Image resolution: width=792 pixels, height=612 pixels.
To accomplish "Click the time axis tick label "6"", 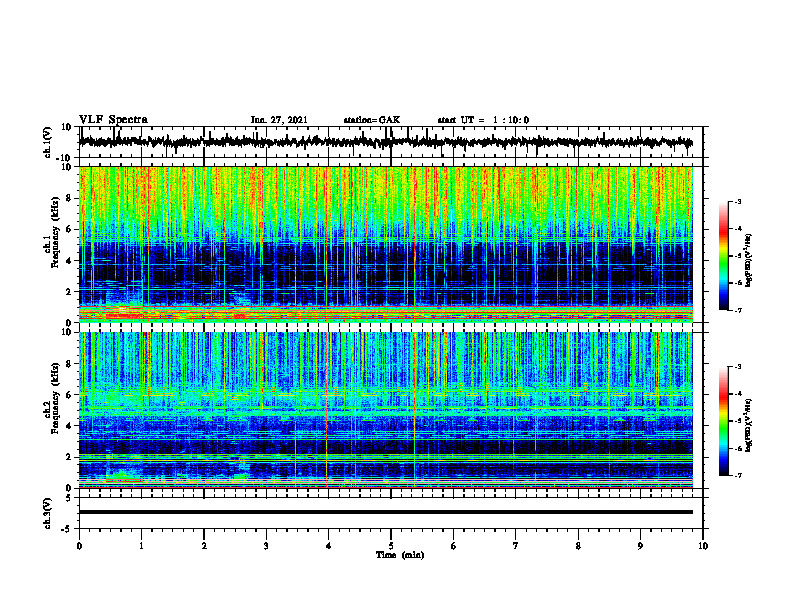I will tap(453, 546).
